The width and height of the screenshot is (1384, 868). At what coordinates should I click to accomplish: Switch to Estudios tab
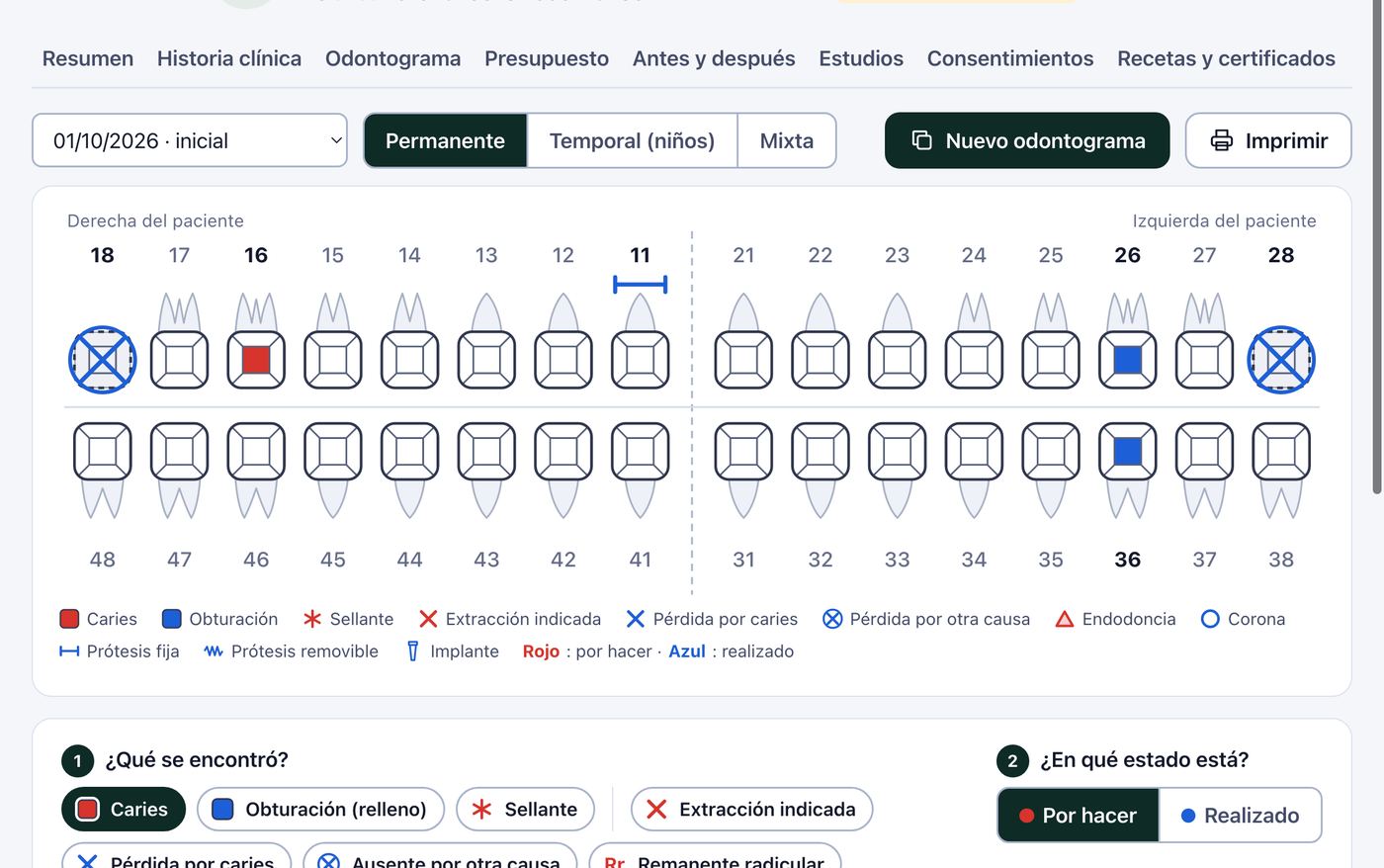[861, 58]
